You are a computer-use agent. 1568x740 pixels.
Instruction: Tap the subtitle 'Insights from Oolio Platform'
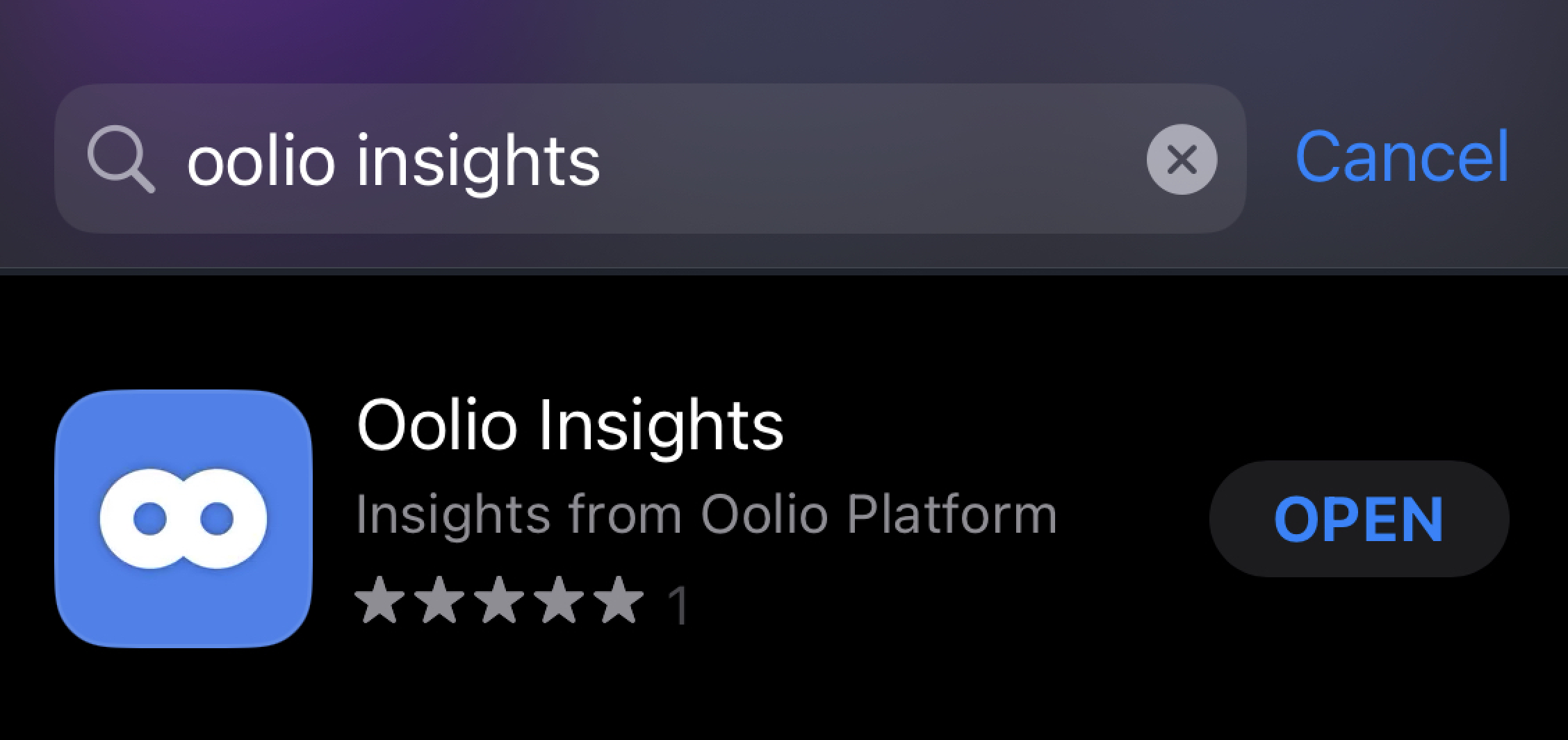705,515
